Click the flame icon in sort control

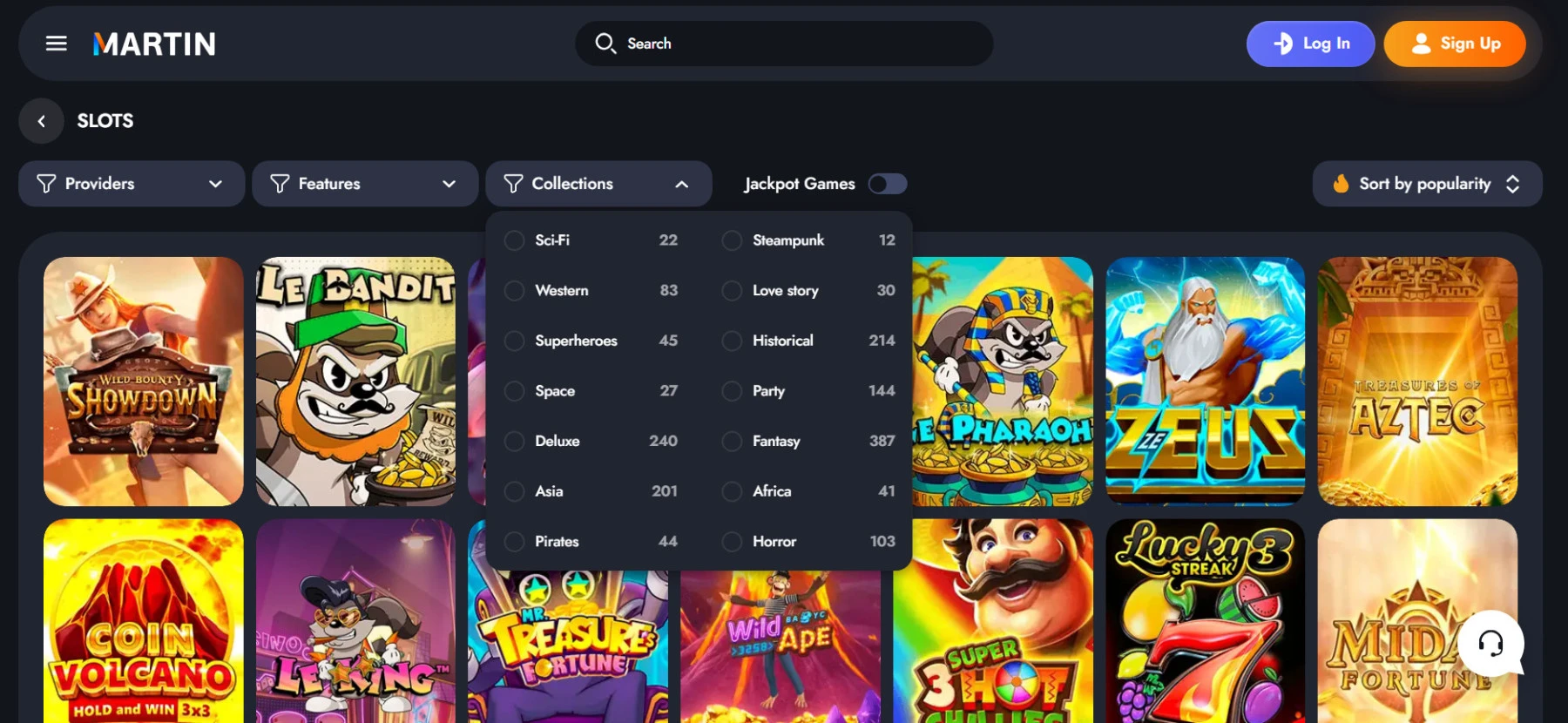(x=1341, y=184)
